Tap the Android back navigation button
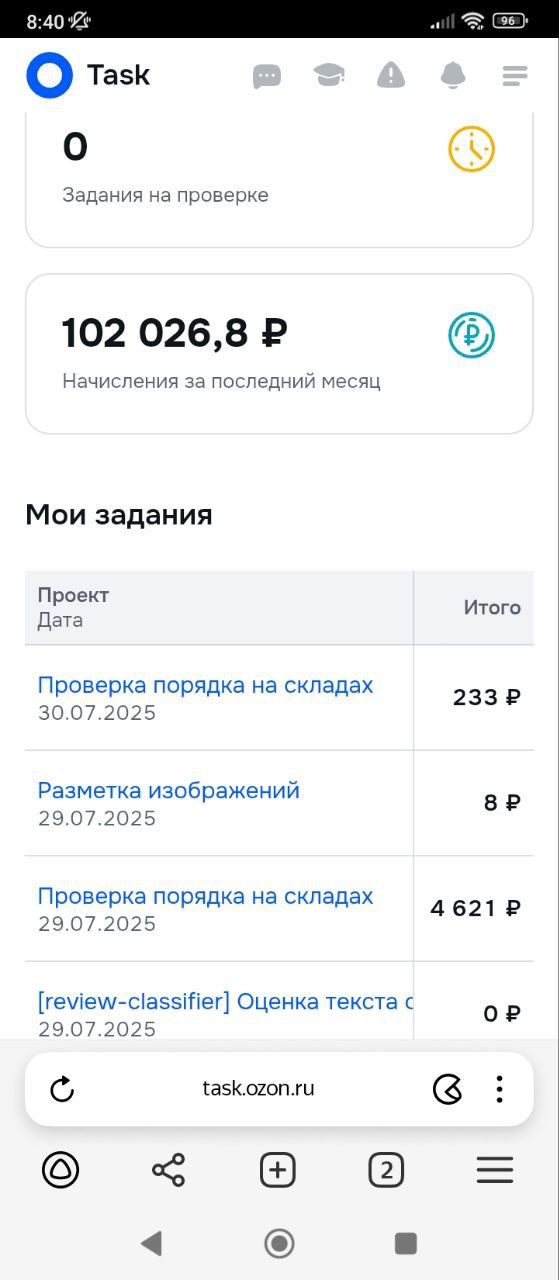 [151, 1243]
